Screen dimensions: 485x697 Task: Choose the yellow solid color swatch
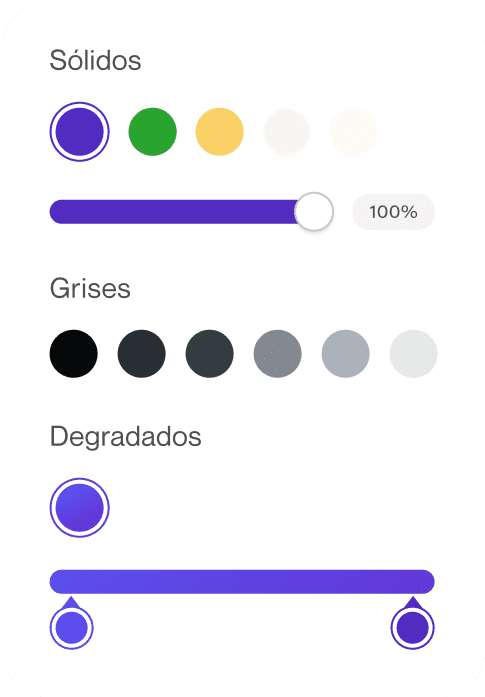pos(220,132)
